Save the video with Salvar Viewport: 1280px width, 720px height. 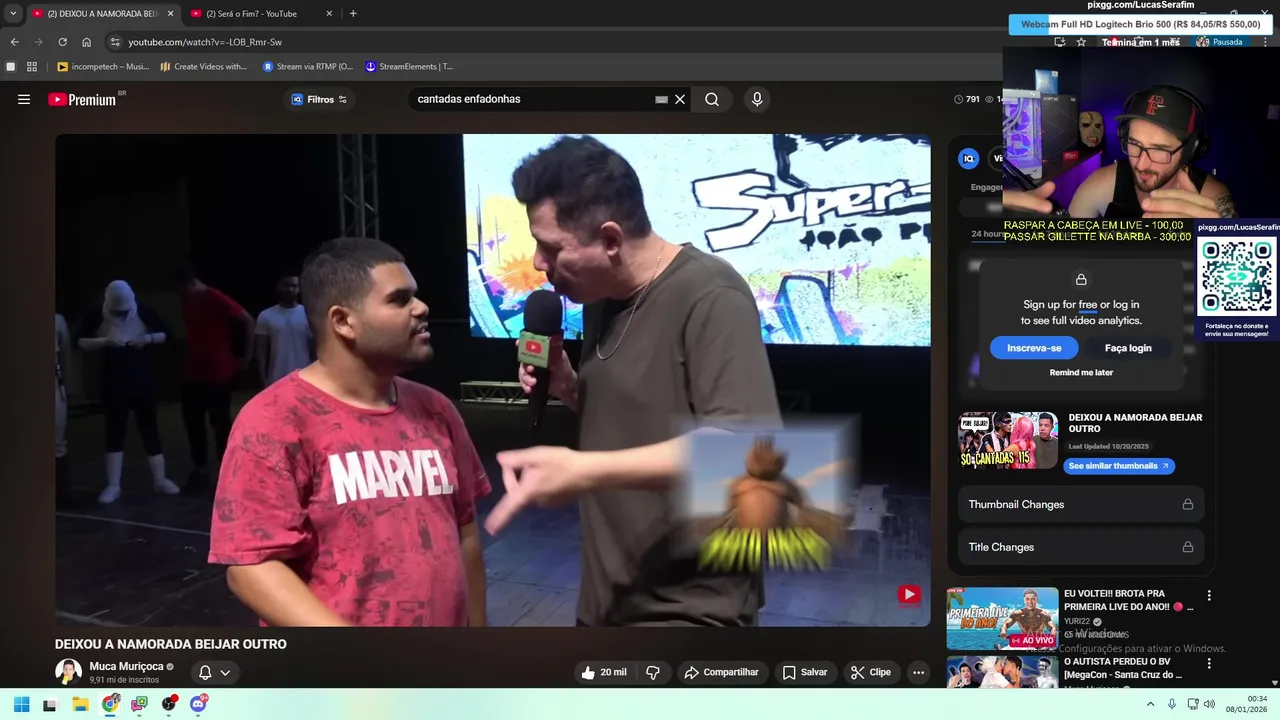(x=805, y=672)
